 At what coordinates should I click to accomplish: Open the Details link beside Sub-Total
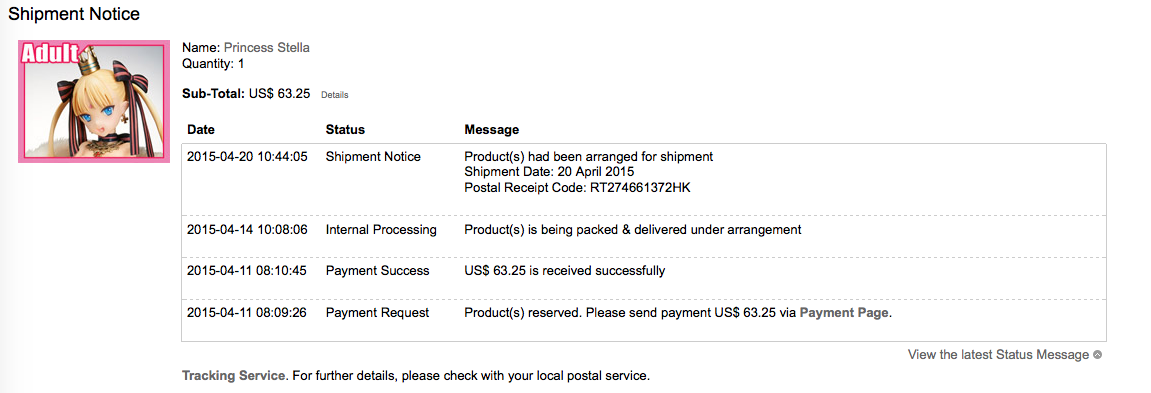click(335, 95)
